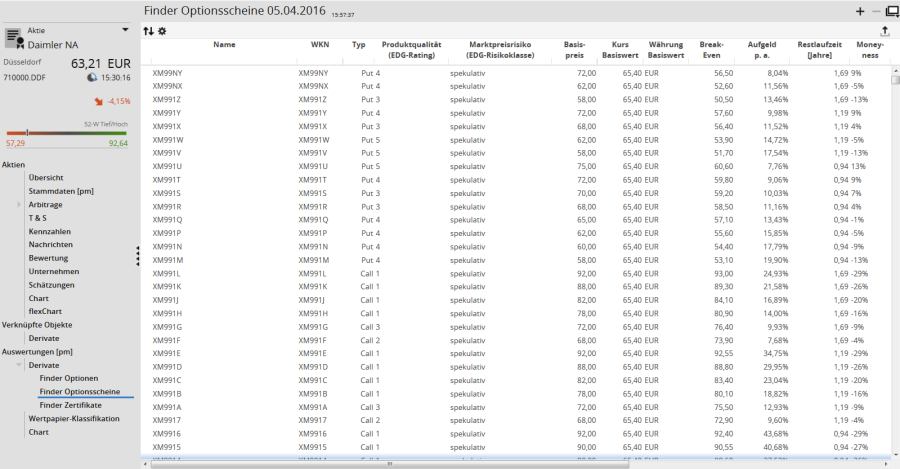Open the Aktie dropdown arrow

[125, 30]
